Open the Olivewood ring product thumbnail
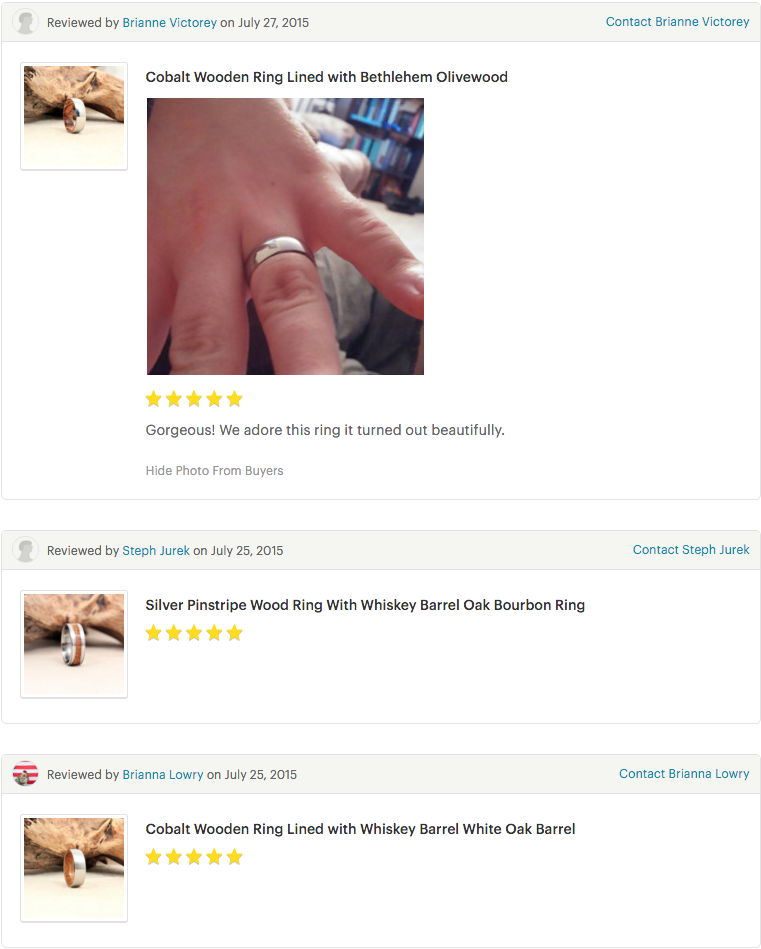This screenshot has width=761, height=949. (74, 116)
